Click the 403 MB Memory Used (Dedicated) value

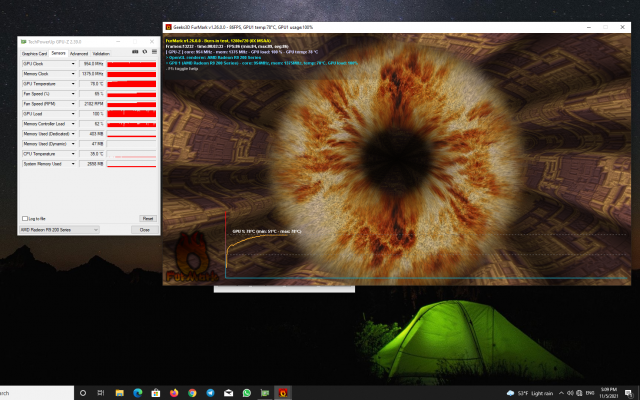[92, 134]
